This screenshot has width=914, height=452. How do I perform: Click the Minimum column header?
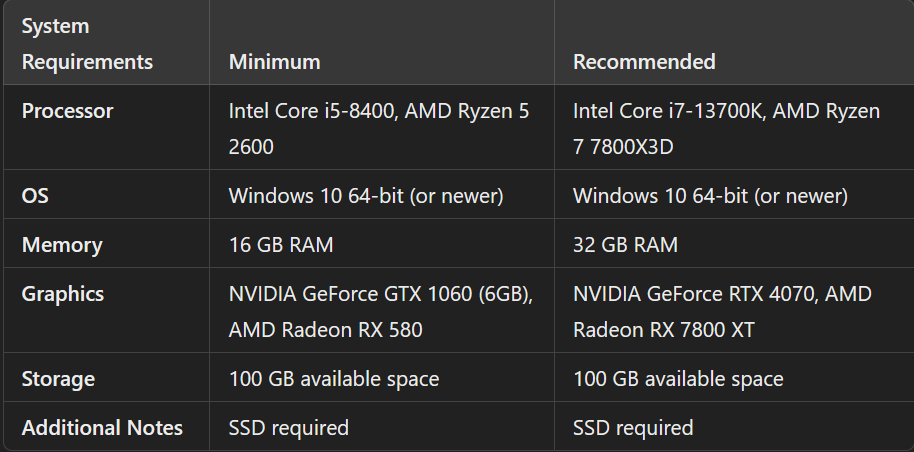point(274,62)
